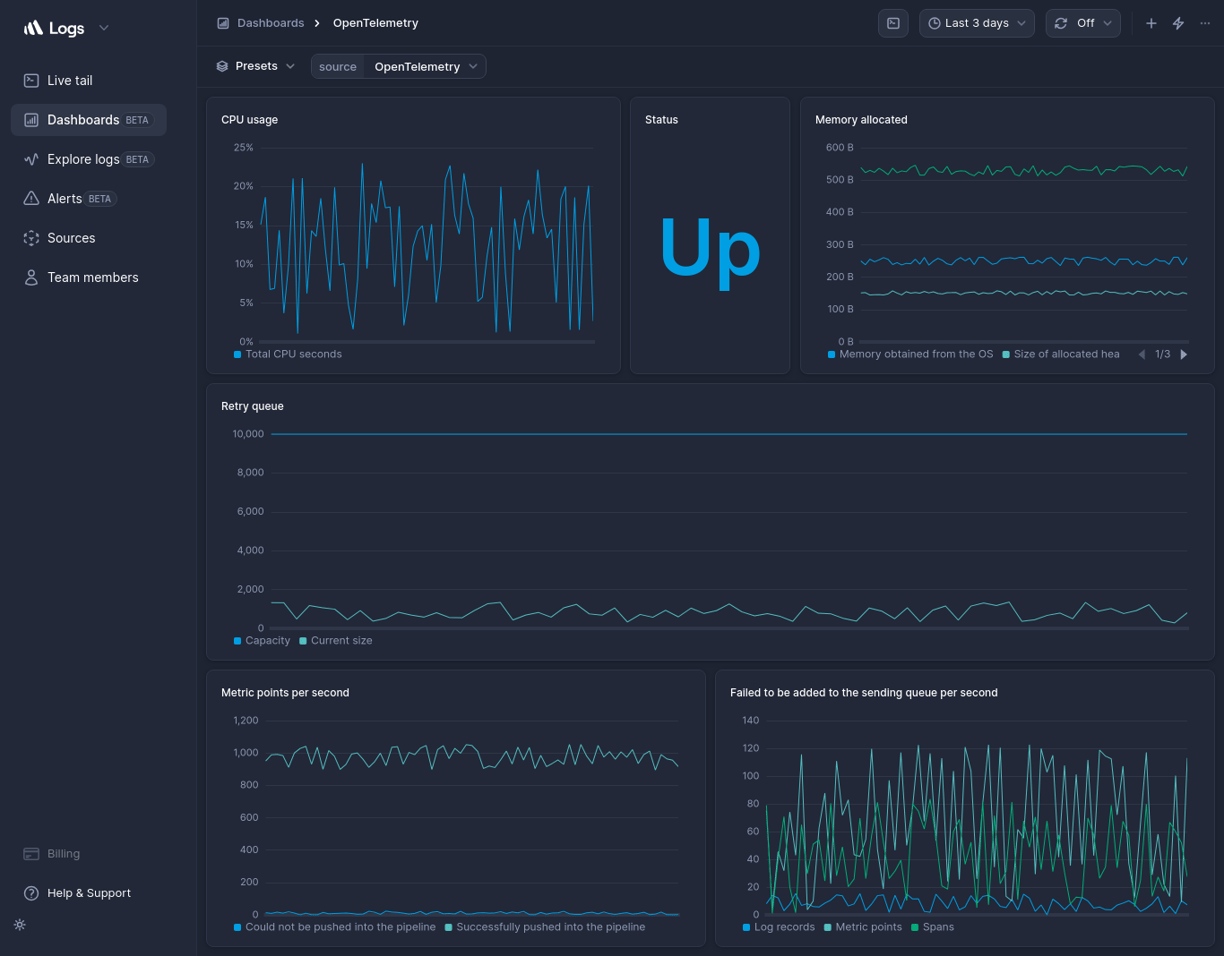
Task: Go to next memory legend page
Action: [x=1184, y=354]
